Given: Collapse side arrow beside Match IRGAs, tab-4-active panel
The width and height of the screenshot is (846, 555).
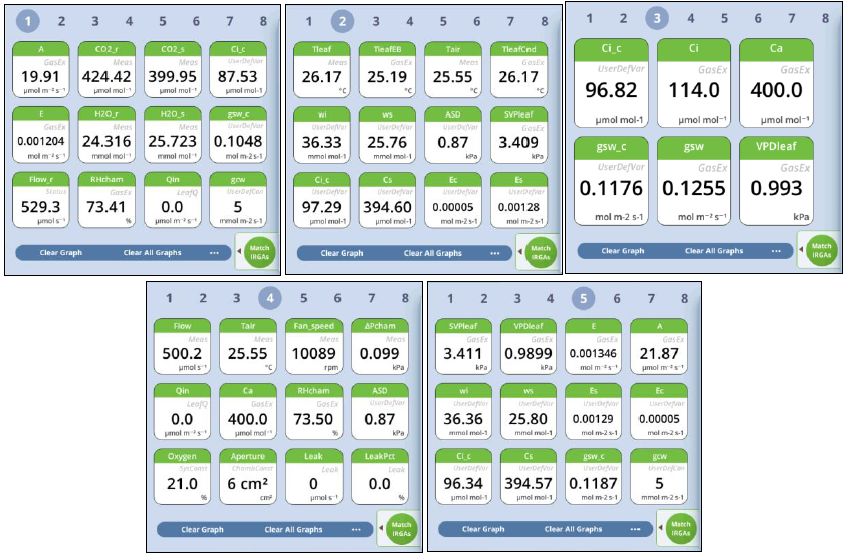Looking at the screenshot, I should (x=381, y=528).
